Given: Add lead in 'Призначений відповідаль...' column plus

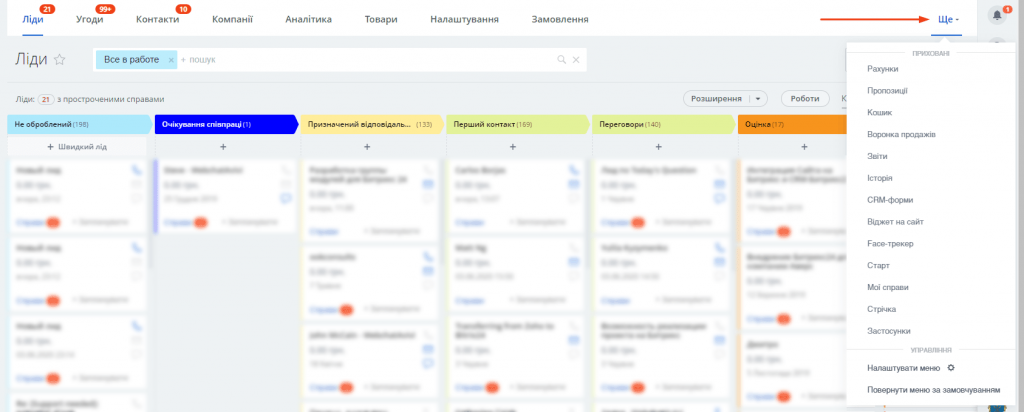Looking at the screenshot, I should point(367,147).
